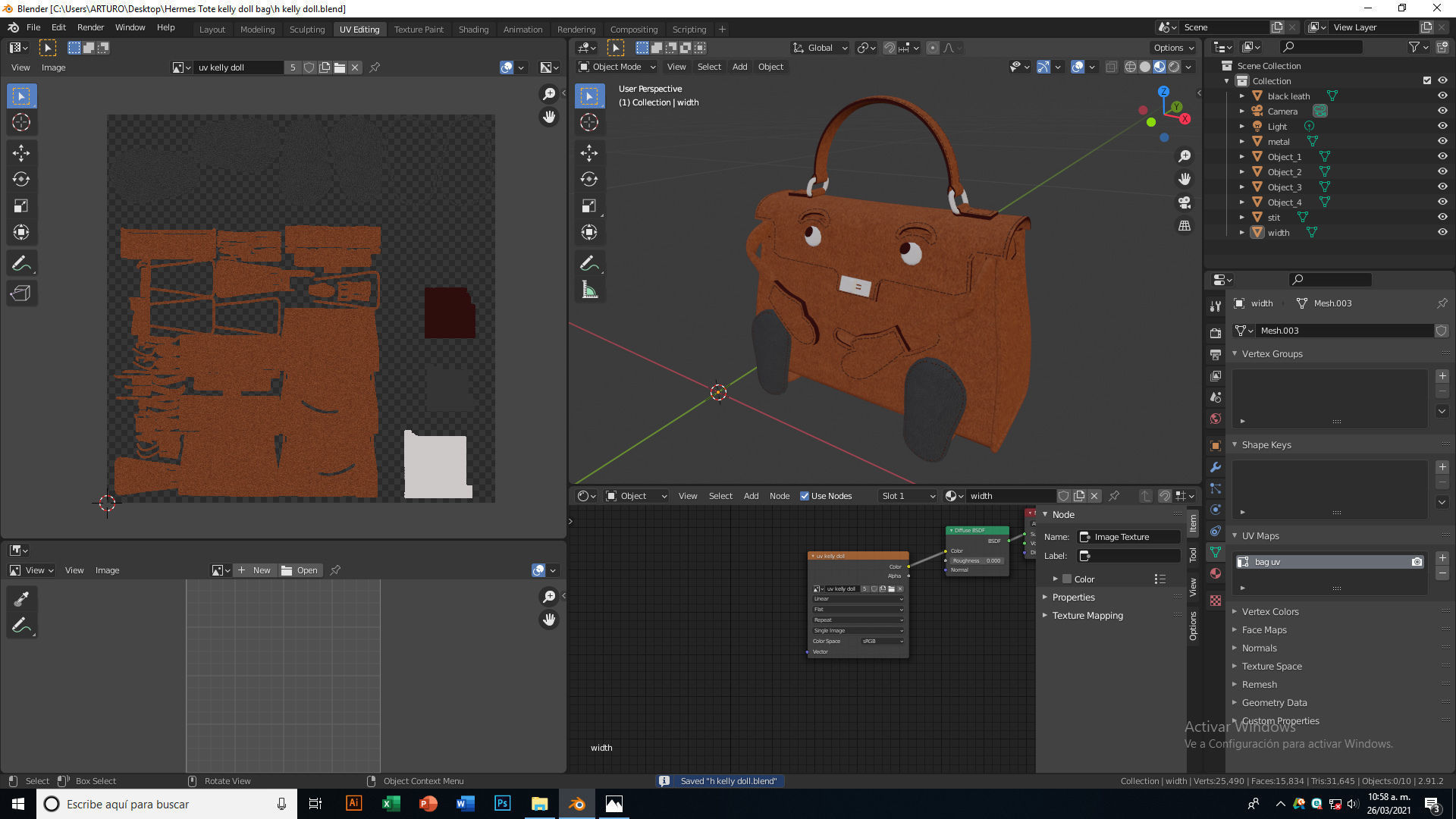
Task: Expand the Texture Space panel
Action: click(1272, 666)
